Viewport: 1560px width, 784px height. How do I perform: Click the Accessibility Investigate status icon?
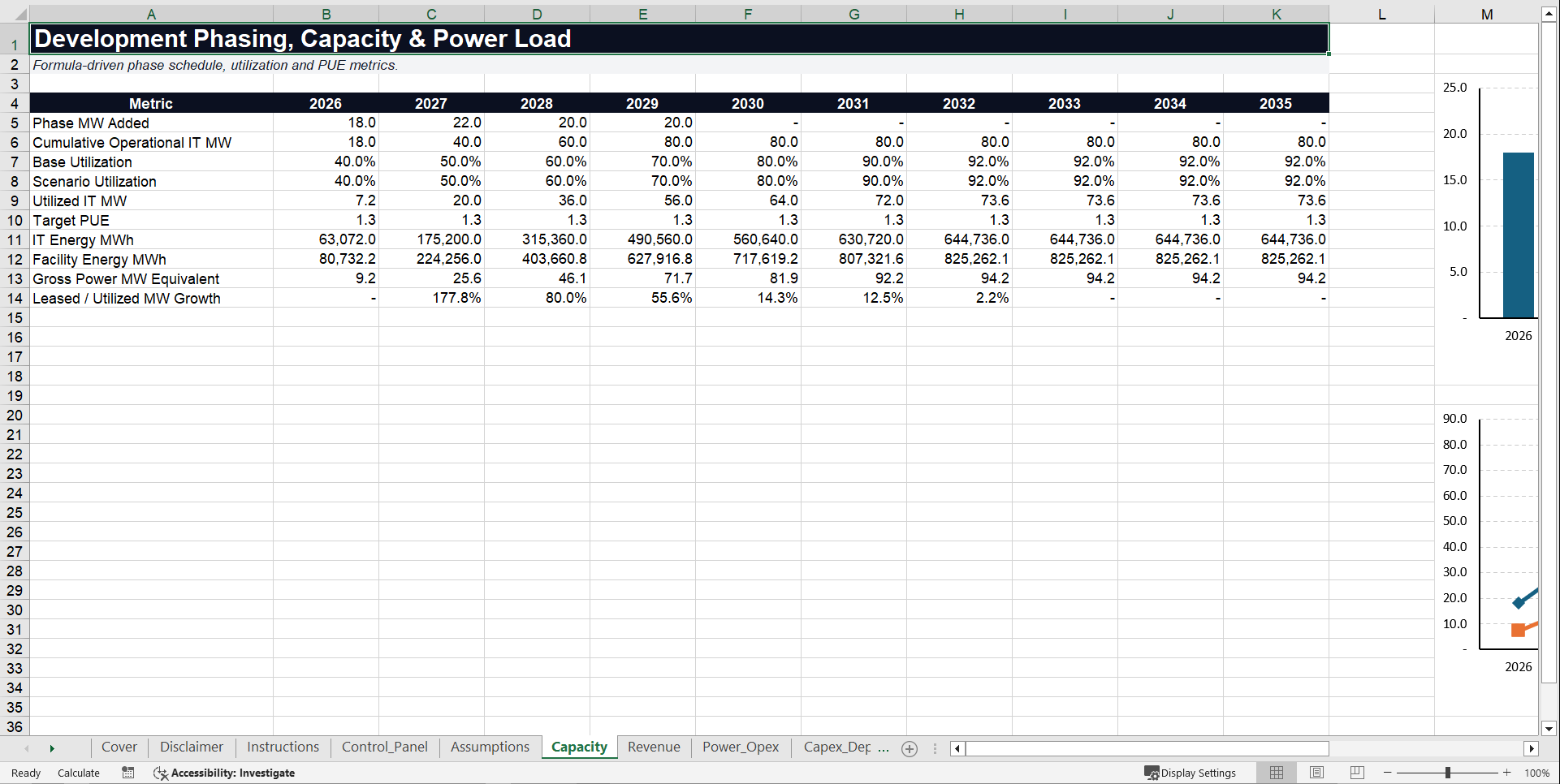click(160, 773)
